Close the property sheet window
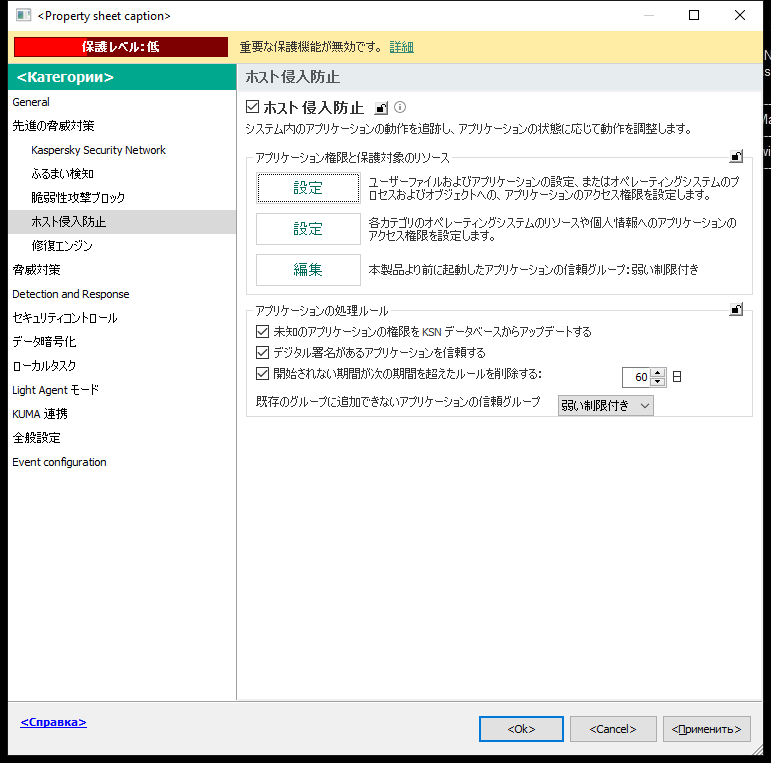Image resolution: width=771 pixels, height=763 pixels. pyautogui.click(x=740, y=15)
